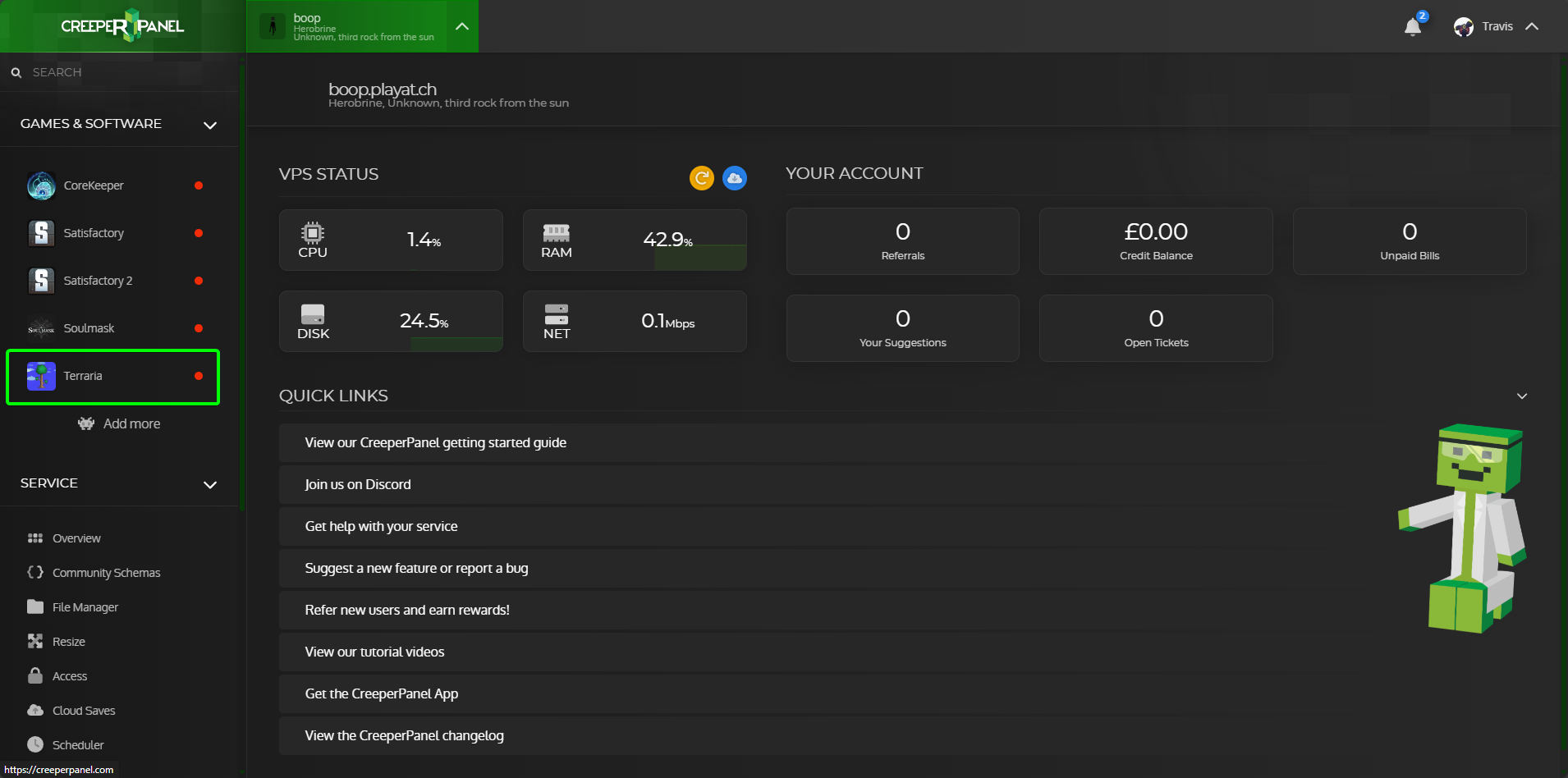
Task: Click the Soulmask red status dot
Action: coord(199,328)
